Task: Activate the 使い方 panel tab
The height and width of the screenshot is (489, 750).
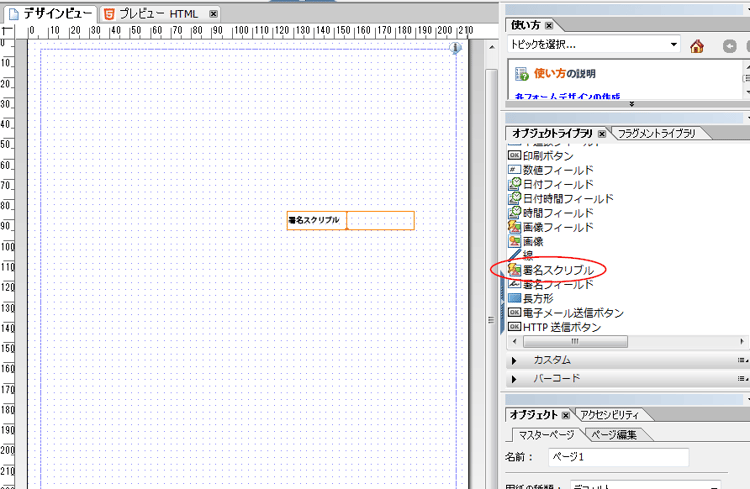Action: click(526, 25)
